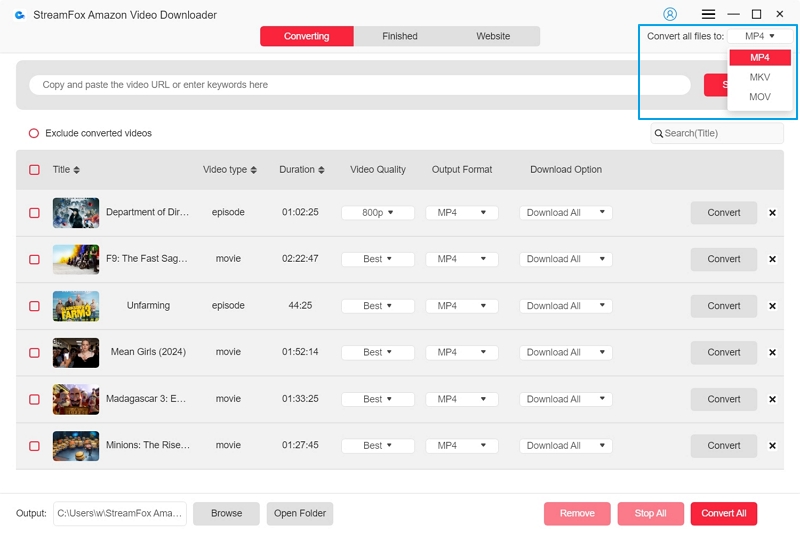
Task: Remove Mean Girls (2024) row with X
Action: (772, 352)
